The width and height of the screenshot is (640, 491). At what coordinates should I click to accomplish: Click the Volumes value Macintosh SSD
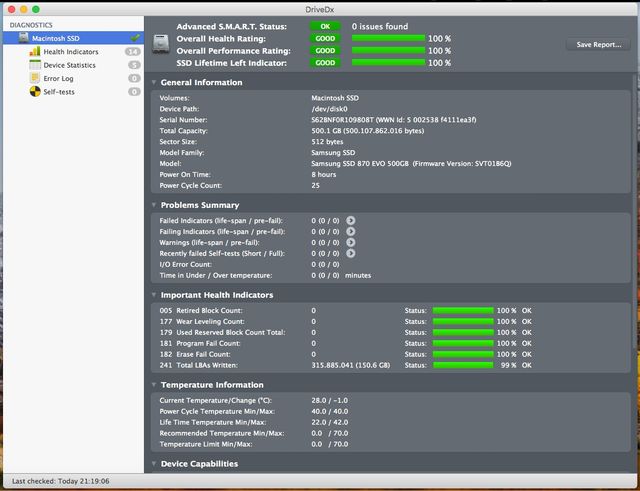point(335,98)
